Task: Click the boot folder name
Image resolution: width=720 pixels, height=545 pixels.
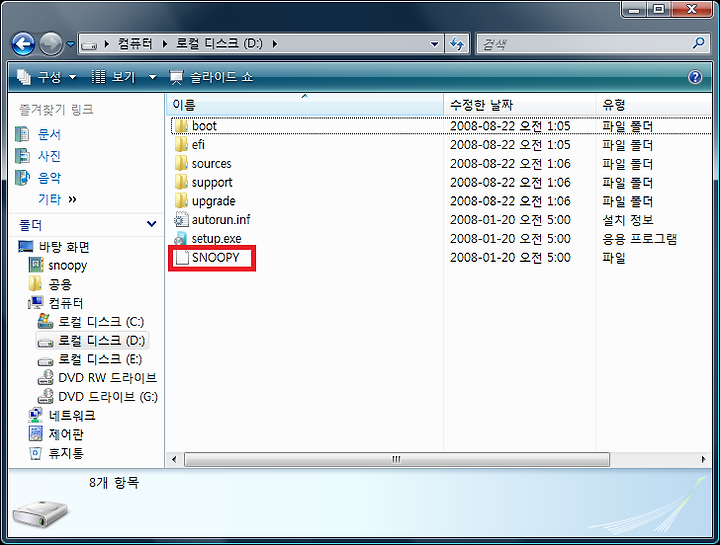Action: coord(204,126)
